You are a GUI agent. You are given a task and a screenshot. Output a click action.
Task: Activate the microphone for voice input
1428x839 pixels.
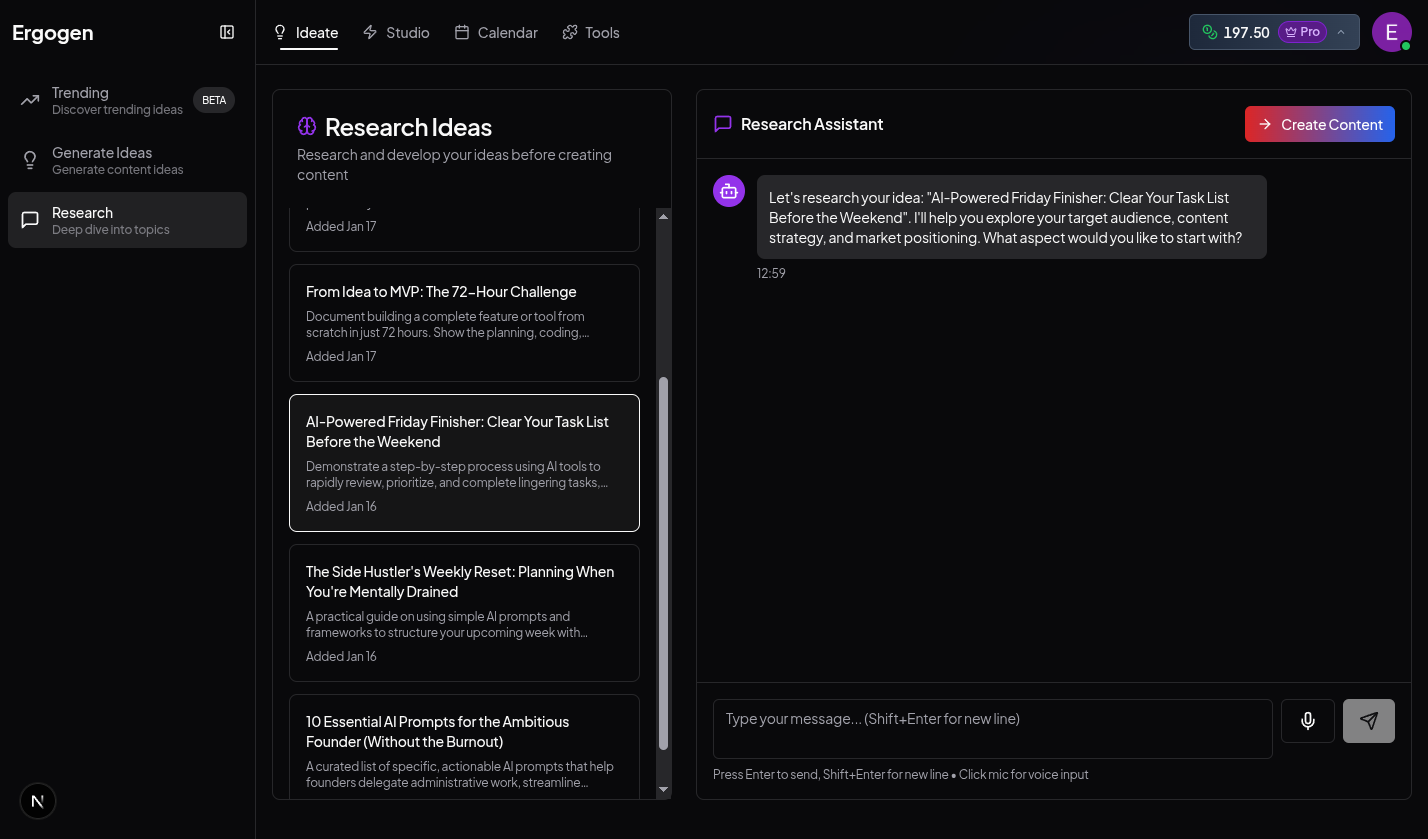(1307, 720)
